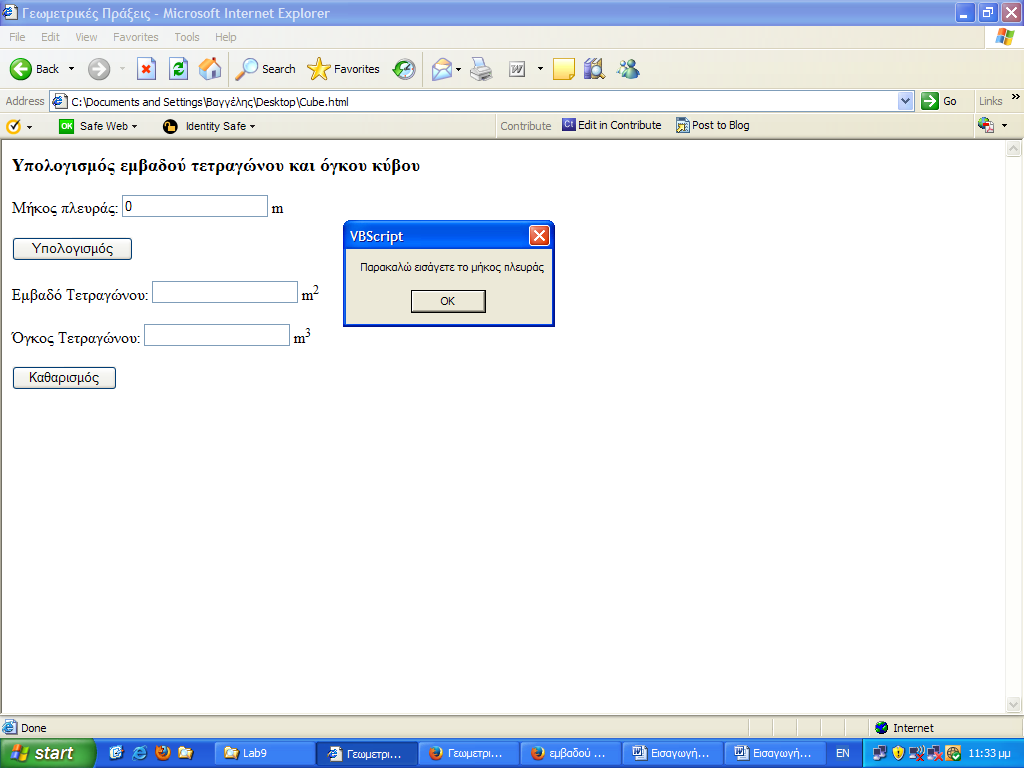This screenshot has width=1024, height=768.
Task: Click the Καθαρισμός button
Action: click(64, 378)
